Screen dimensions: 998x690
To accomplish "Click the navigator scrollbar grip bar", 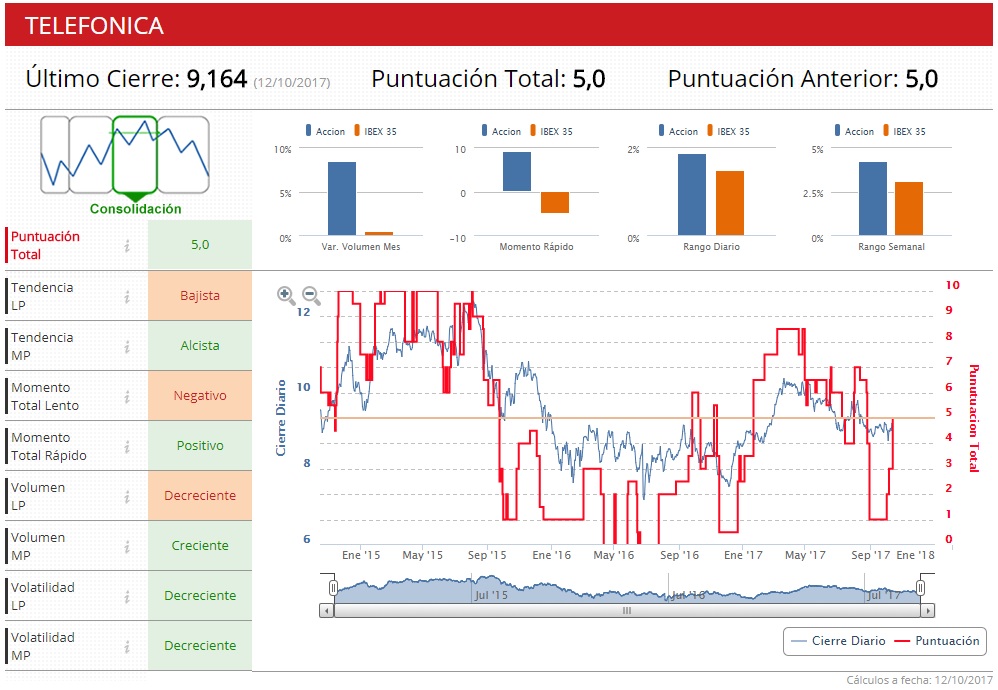I will pos(627,611).
